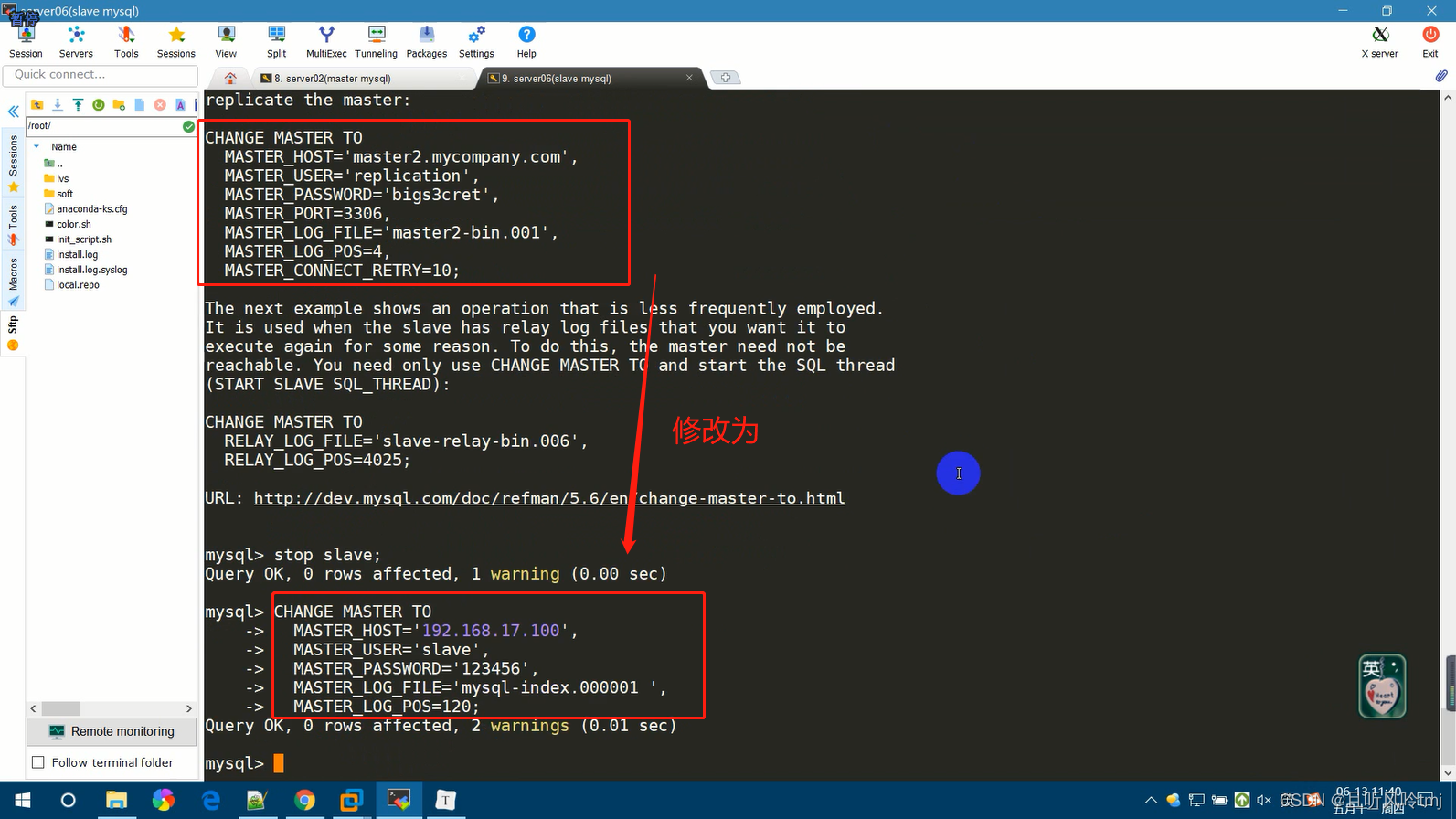Select the local.repo file
1456x819 pixels.
[72, 285]
